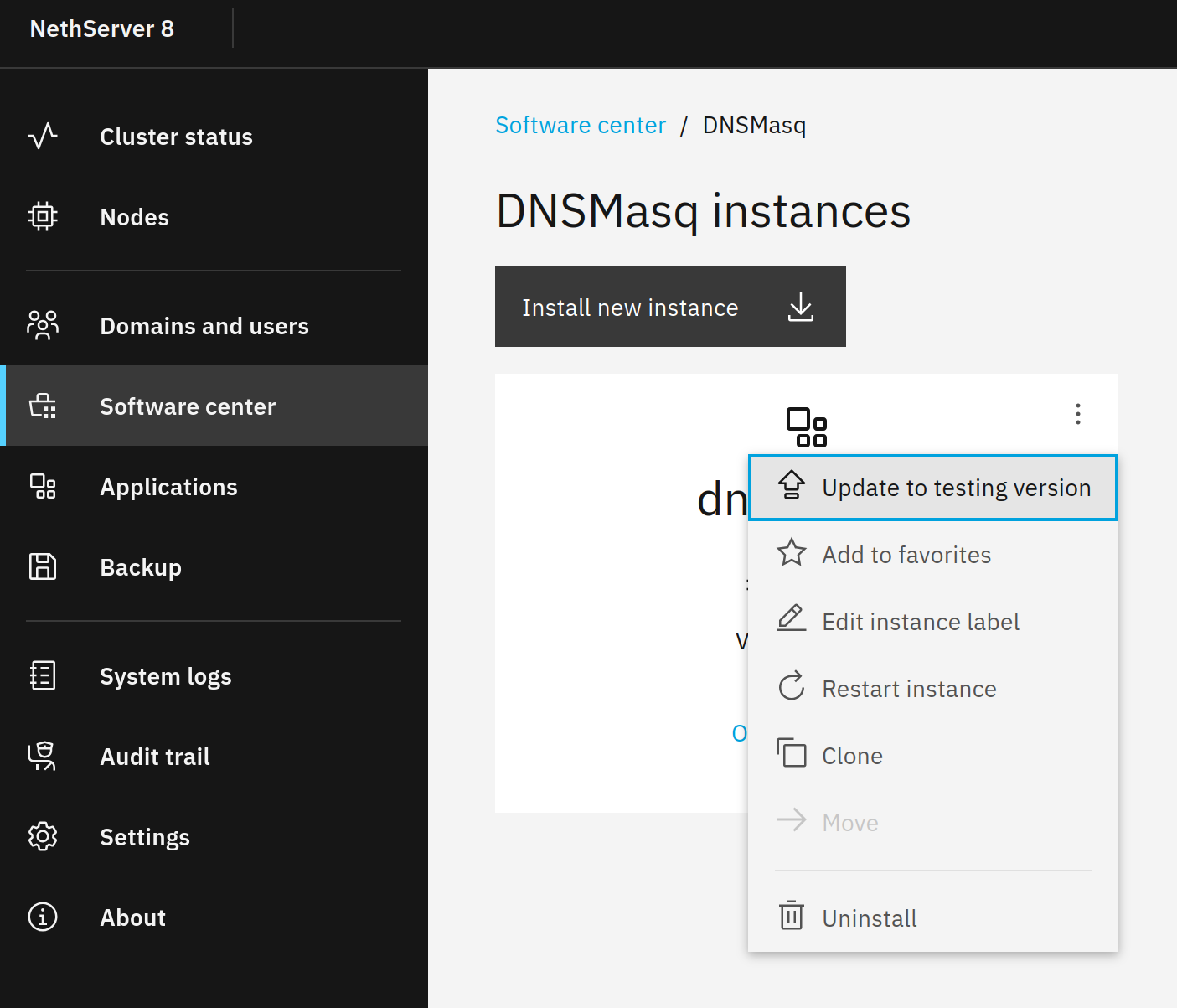Screen dimensions: 1177x1008
Task: Choose Restart instance from the menu
Action: coord(909,689)
